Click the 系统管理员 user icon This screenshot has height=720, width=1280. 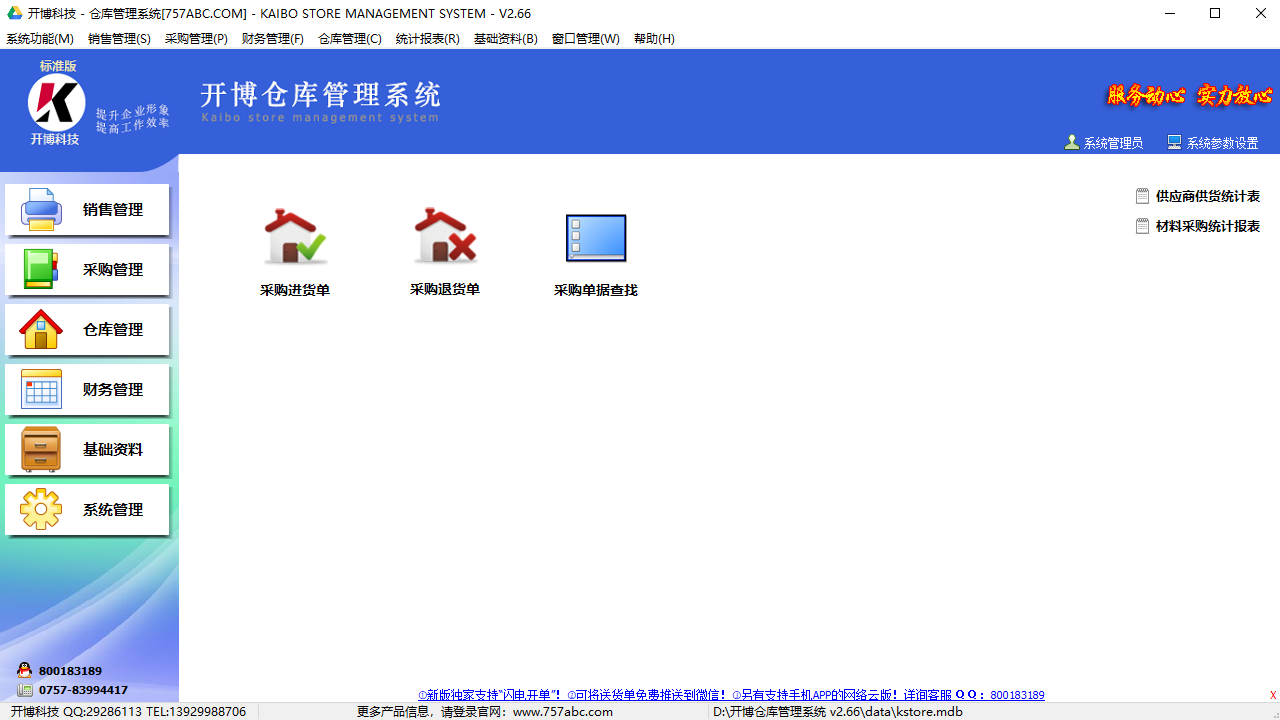pyautogui.click(x=1071, y=141)
